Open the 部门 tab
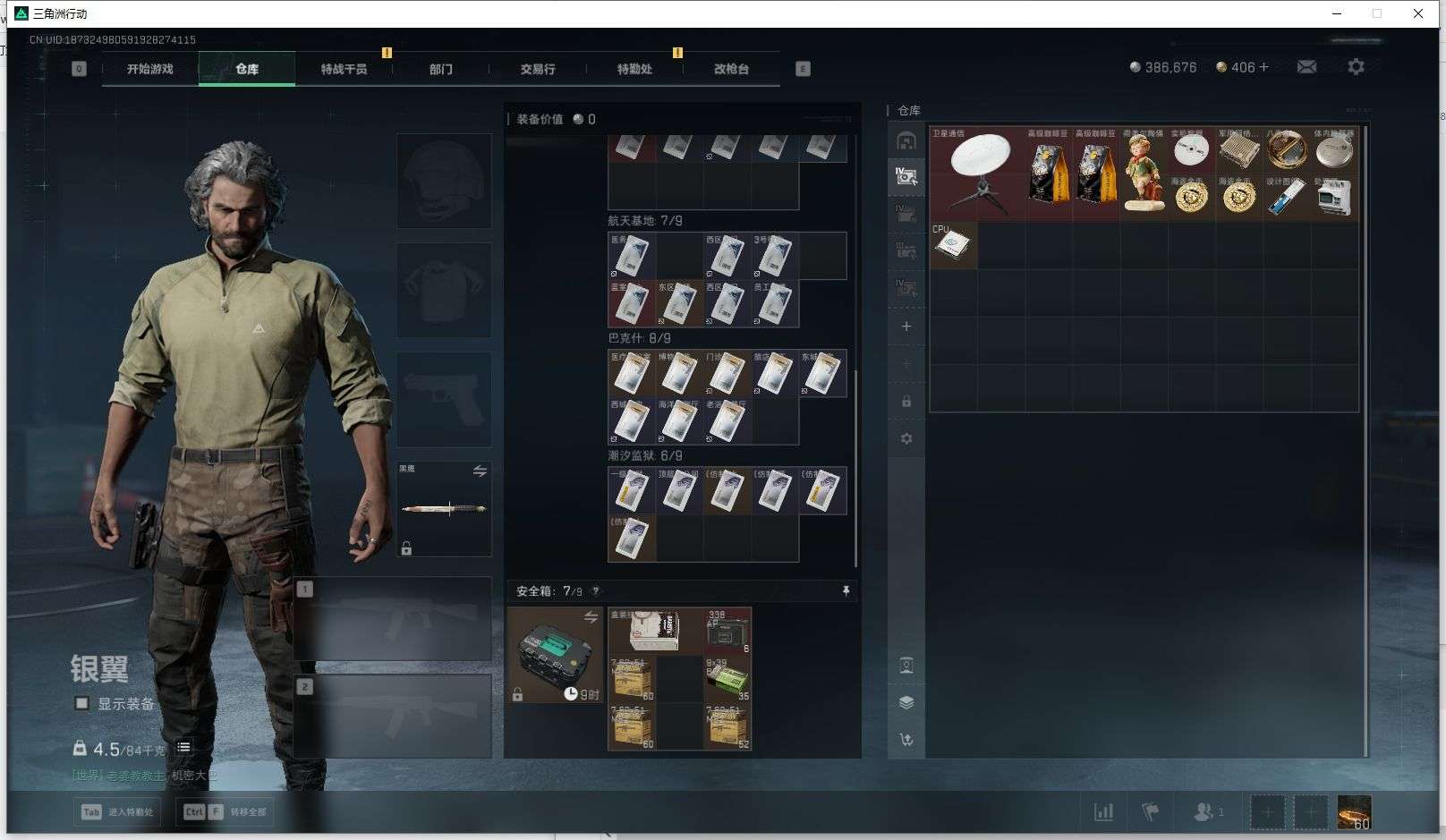Image resolution: width=1446 pixels, height=840 pixels. 440,69
